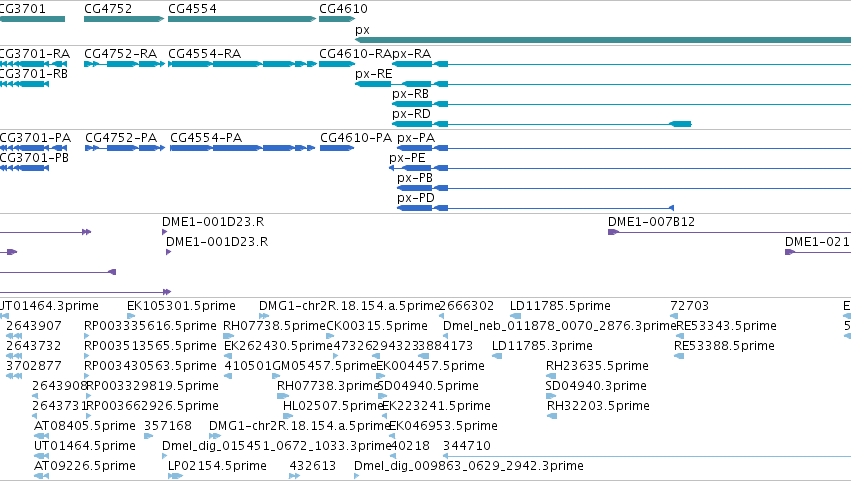Screen dimensions: 851x481
Task: Open the CG4610 gene label
Action: coord(343,9)
